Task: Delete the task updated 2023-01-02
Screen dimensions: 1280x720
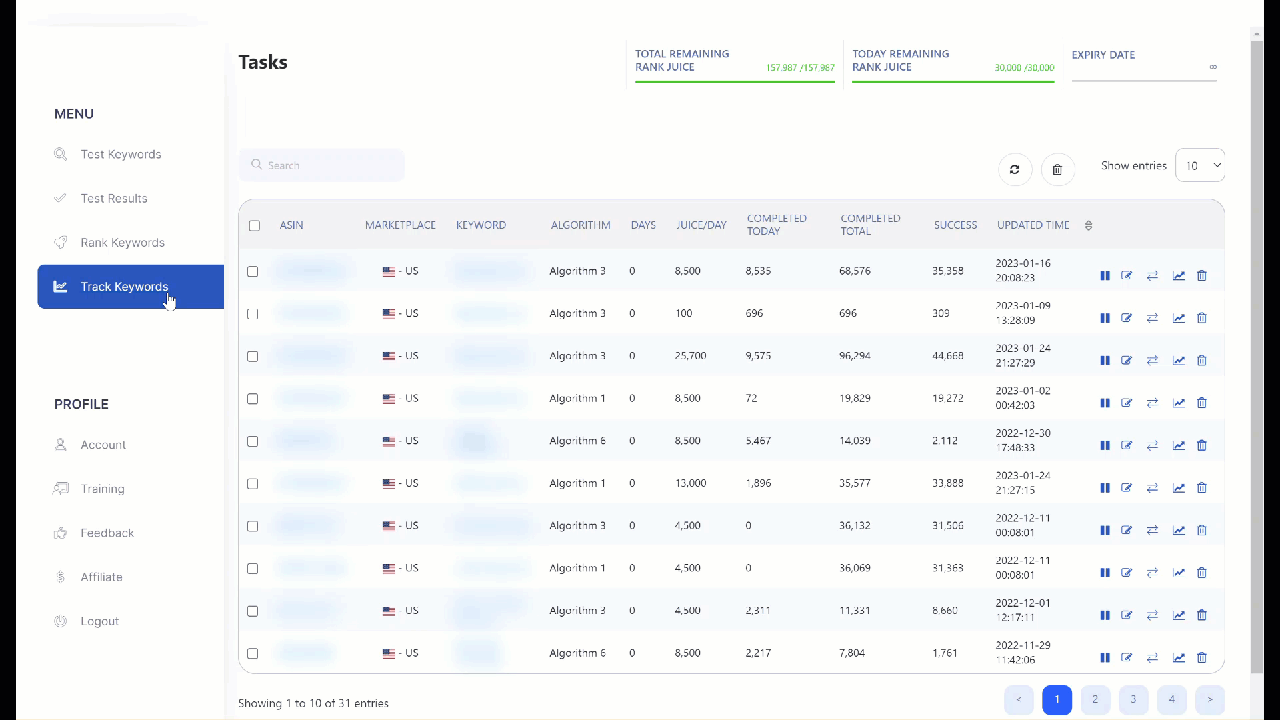Action: 1202,403
